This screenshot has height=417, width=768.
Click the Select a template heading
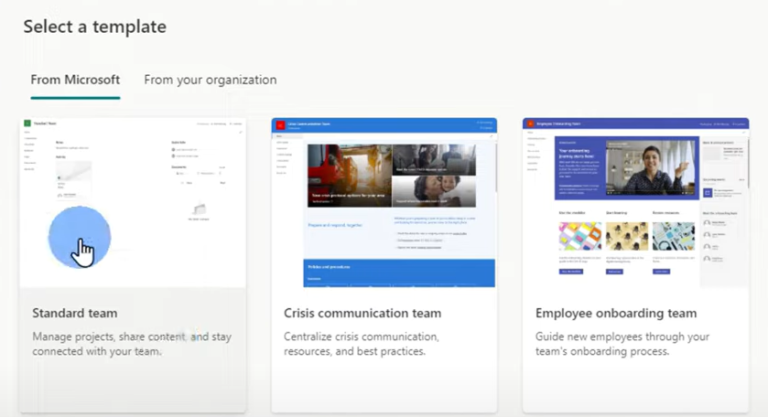[x=95, y=26]
